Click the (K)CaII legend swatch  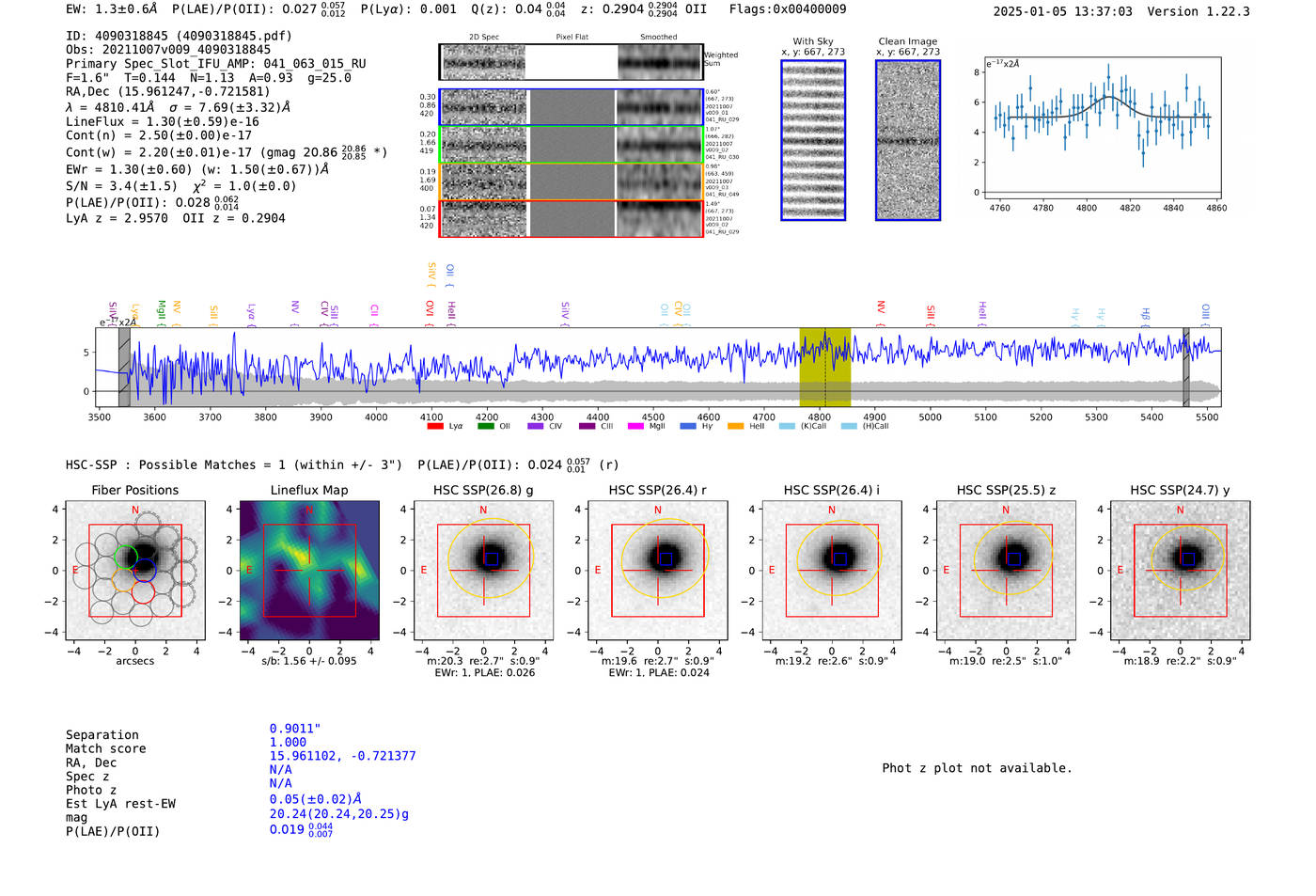(787, 426)
